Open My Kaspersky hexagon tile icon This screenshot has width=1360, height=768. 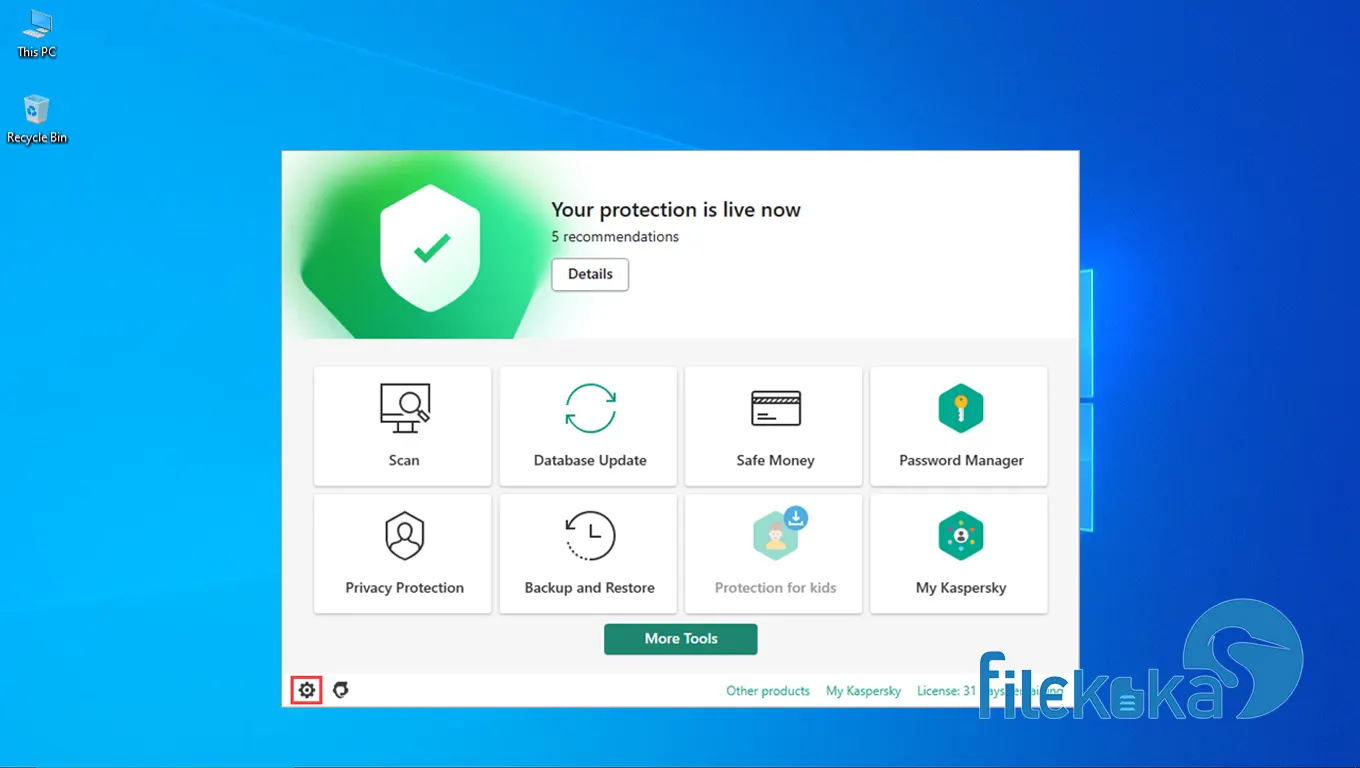(961, 536)
